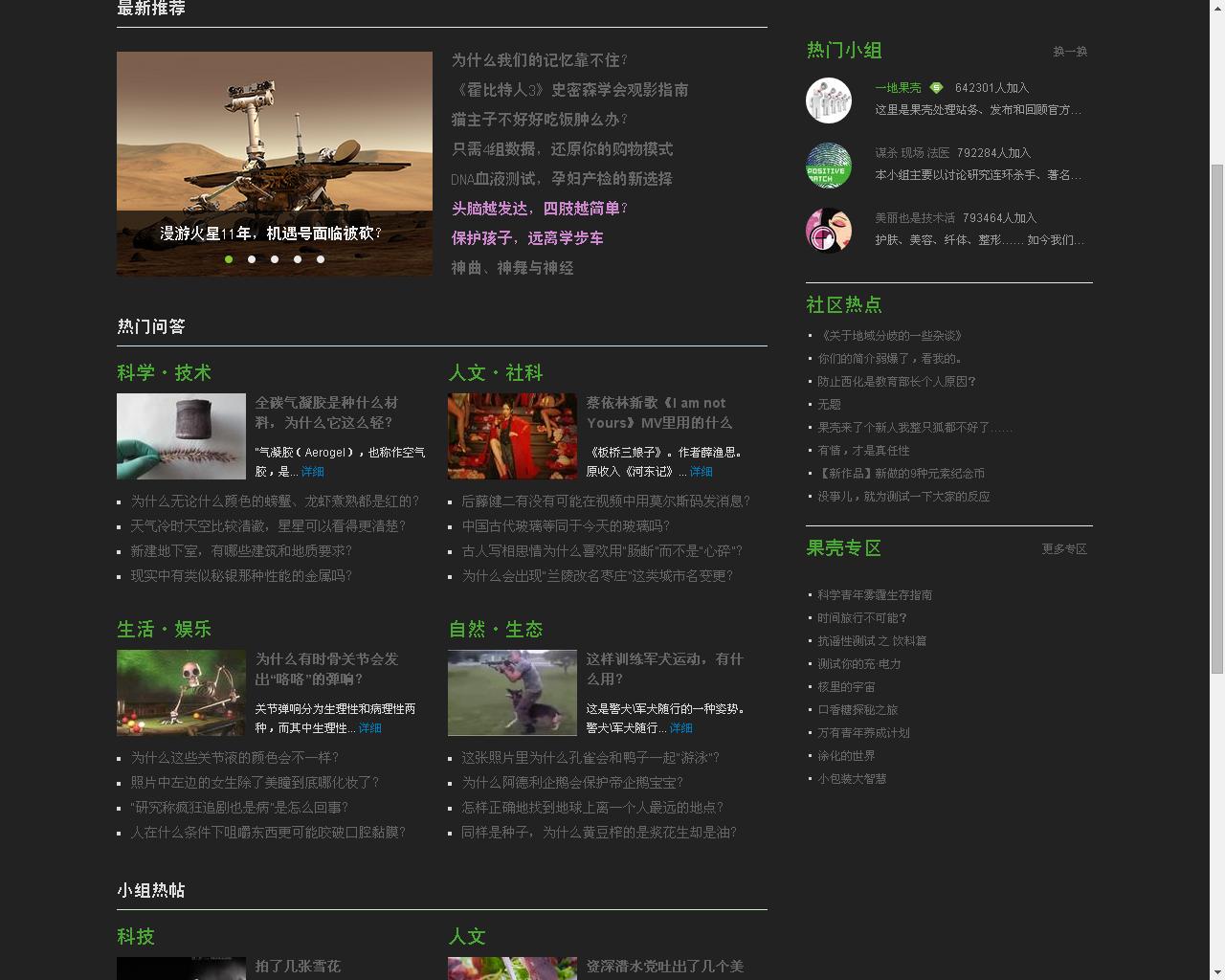Open group post 拍了几张雪花
Screen dimensions: 1225x980
click(298, 967)
